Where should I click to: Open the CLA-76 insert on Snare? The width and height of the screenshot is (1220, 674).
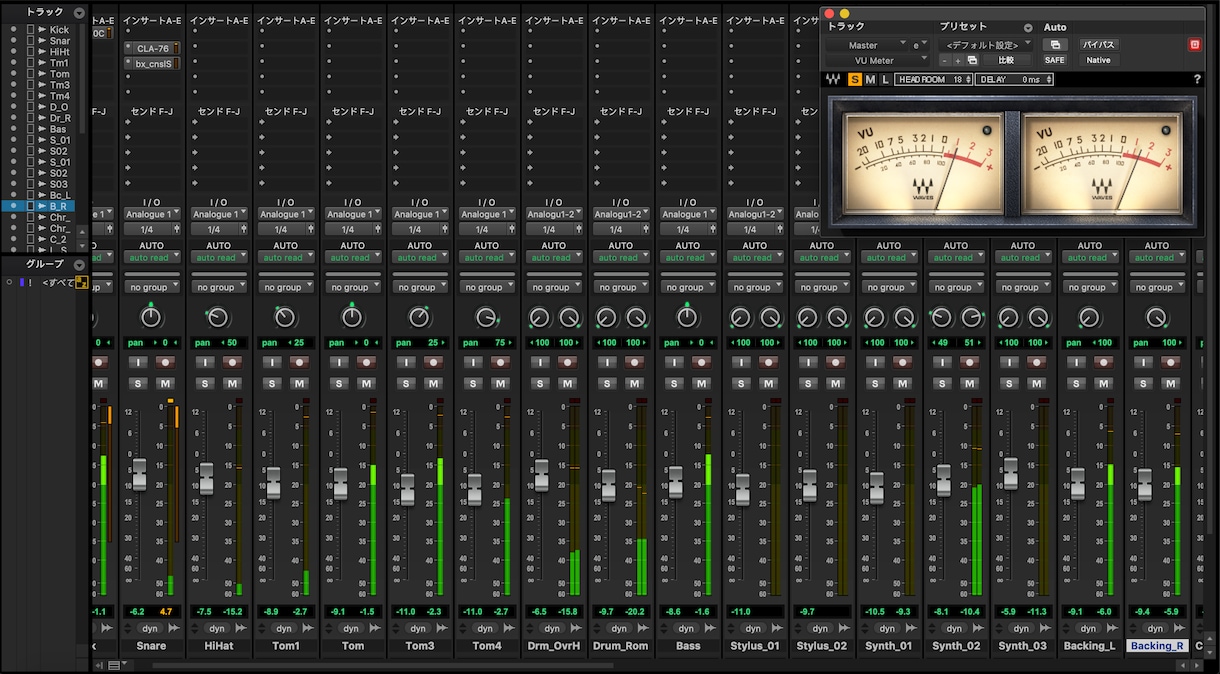pyautogui.click(x=152, y=48)
